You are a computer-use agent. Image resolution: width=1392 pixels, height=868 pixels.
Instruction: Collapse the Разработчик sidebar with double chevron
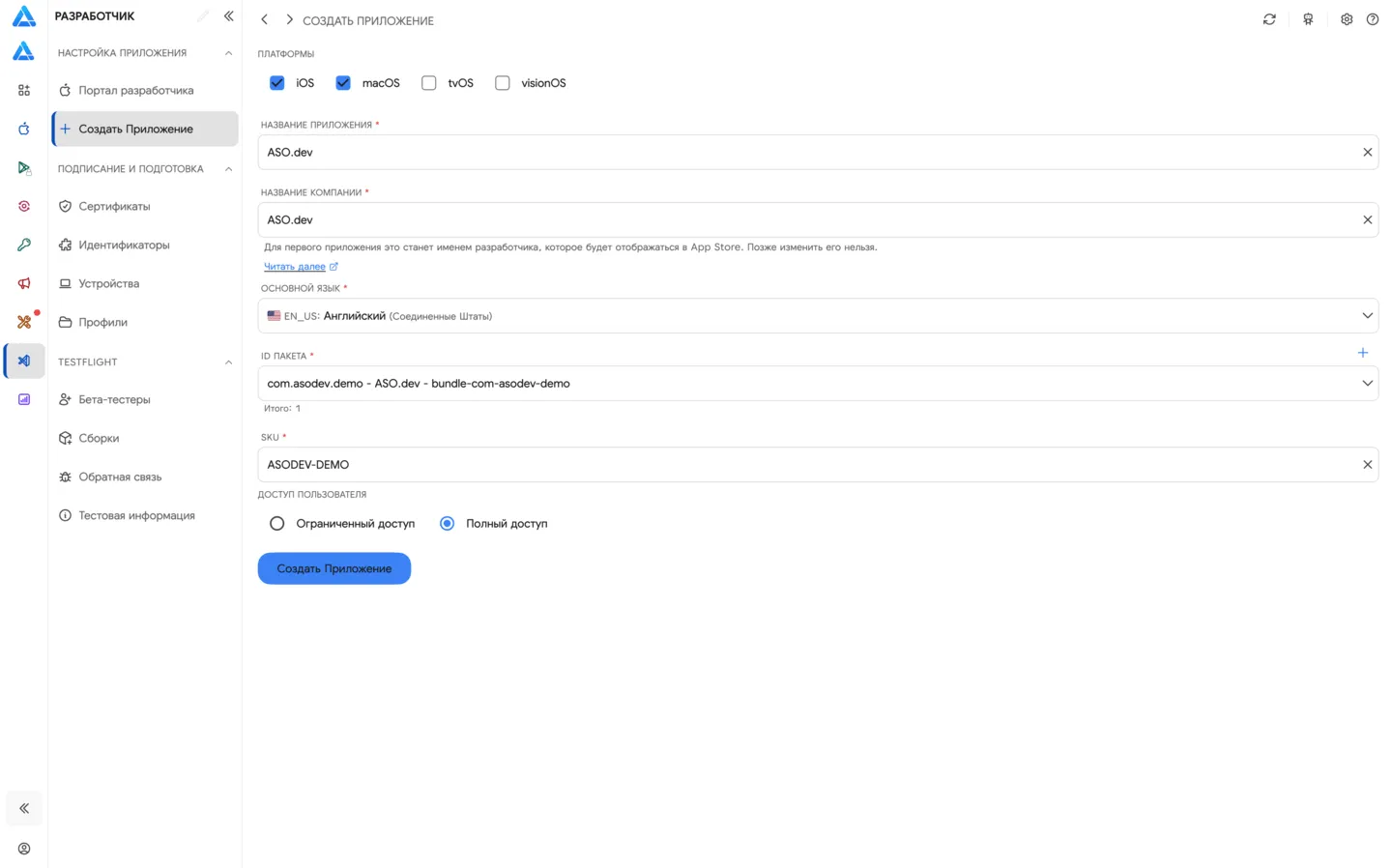pyautogui.click(x=229, y=16)
